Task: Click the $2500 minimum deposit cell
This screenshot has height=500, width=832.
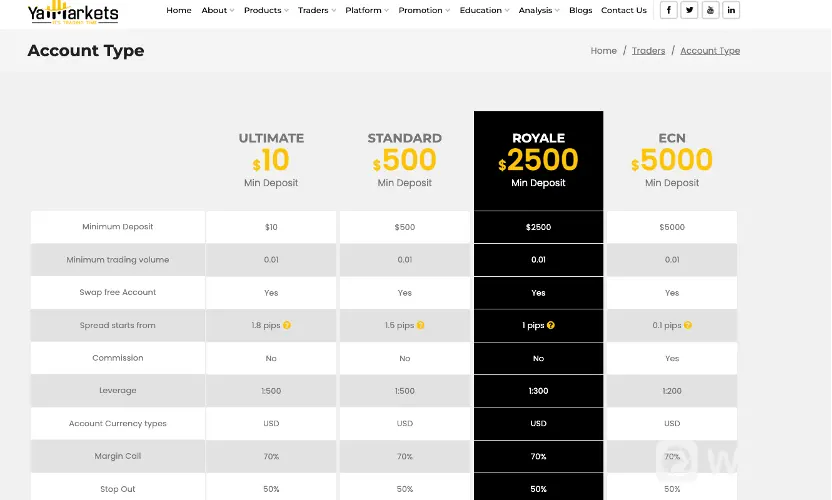Action: (539, 227)
